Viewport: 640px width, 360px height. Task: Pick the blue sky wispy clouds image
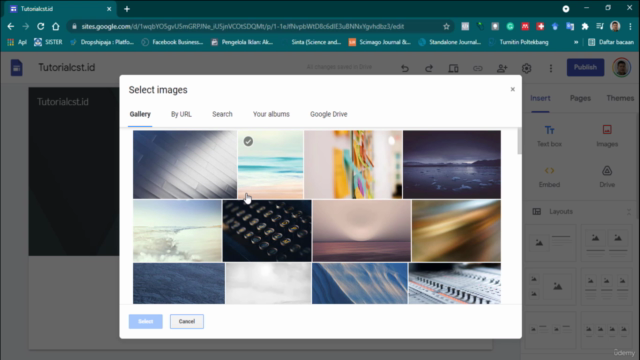pyautogui.click(x=360, y=283)
